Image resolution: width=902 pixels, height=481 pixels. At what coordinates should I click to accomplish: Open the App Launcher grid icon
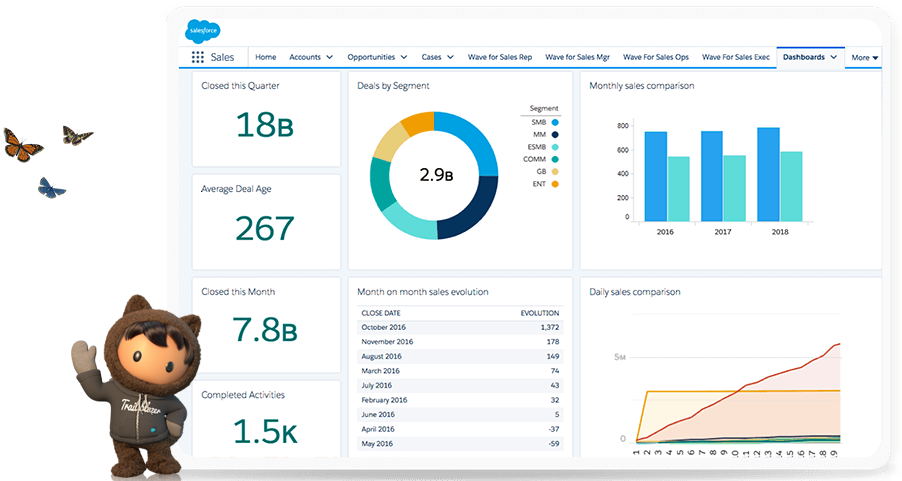[197, 57]
